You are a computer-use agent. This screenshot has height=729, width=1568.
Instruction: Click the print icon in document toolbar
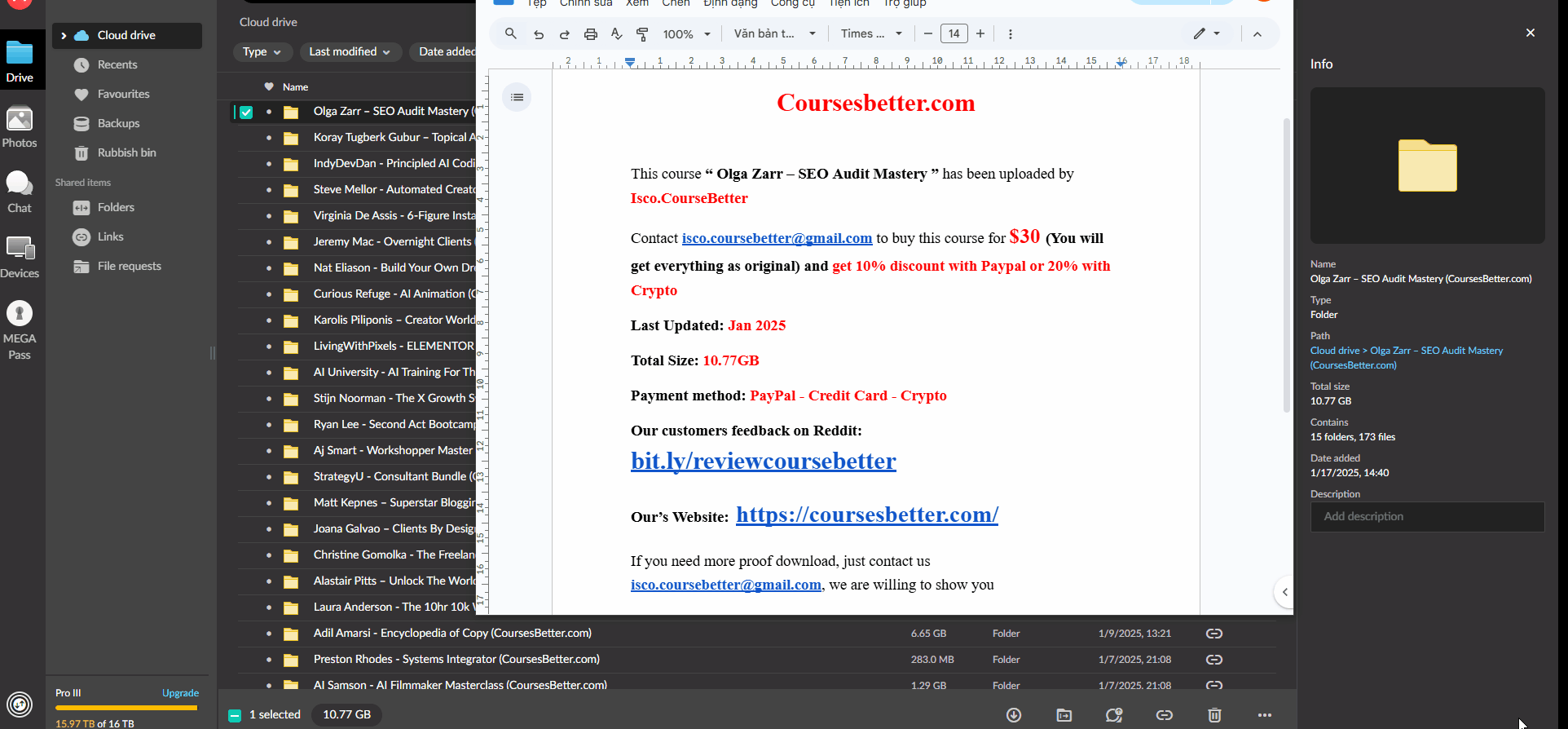pyautogui.click(x=590, y=33)
